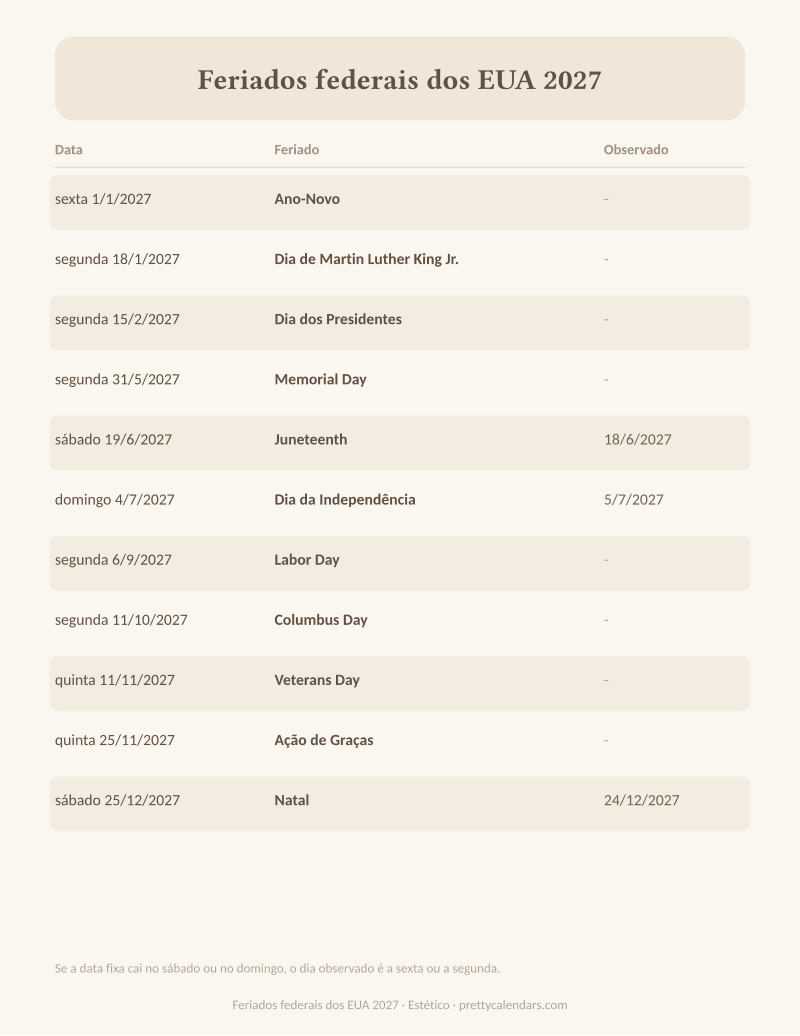Select Dia de Martin Luther King Jr.
800x1036 pixels.
[366, 259]
